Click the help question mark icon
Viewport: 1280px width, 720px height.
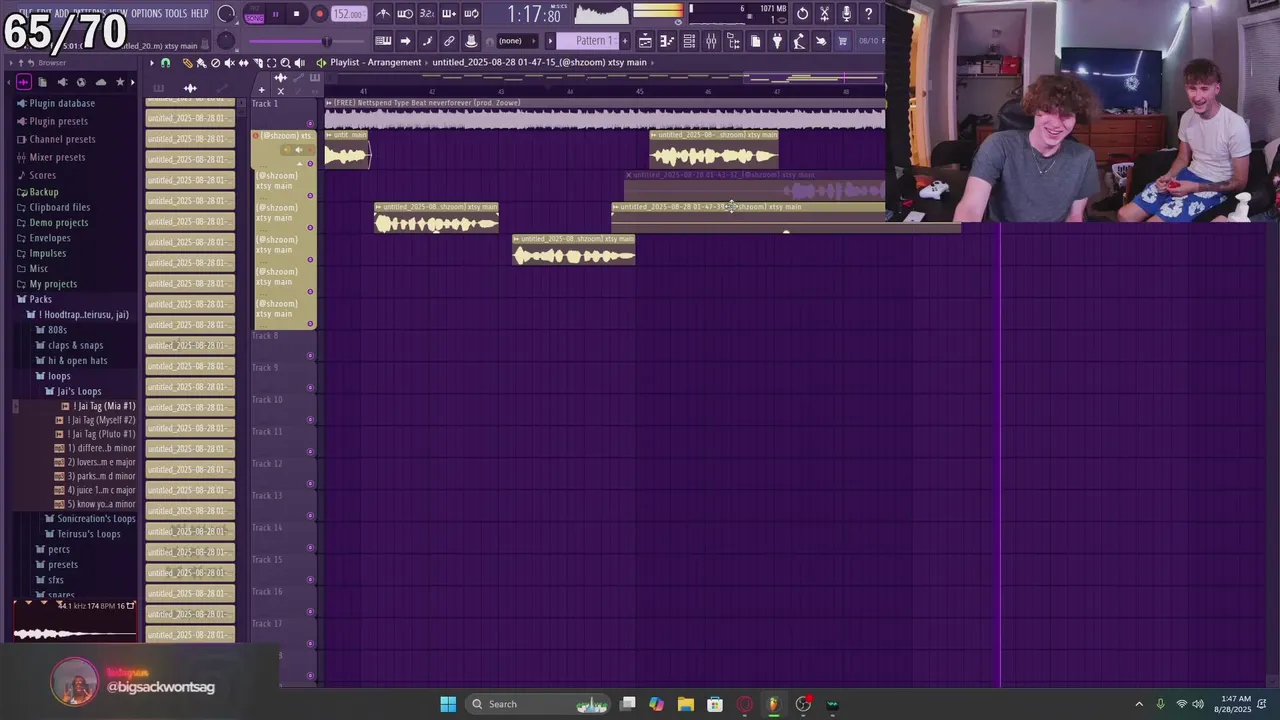[869, 14]
